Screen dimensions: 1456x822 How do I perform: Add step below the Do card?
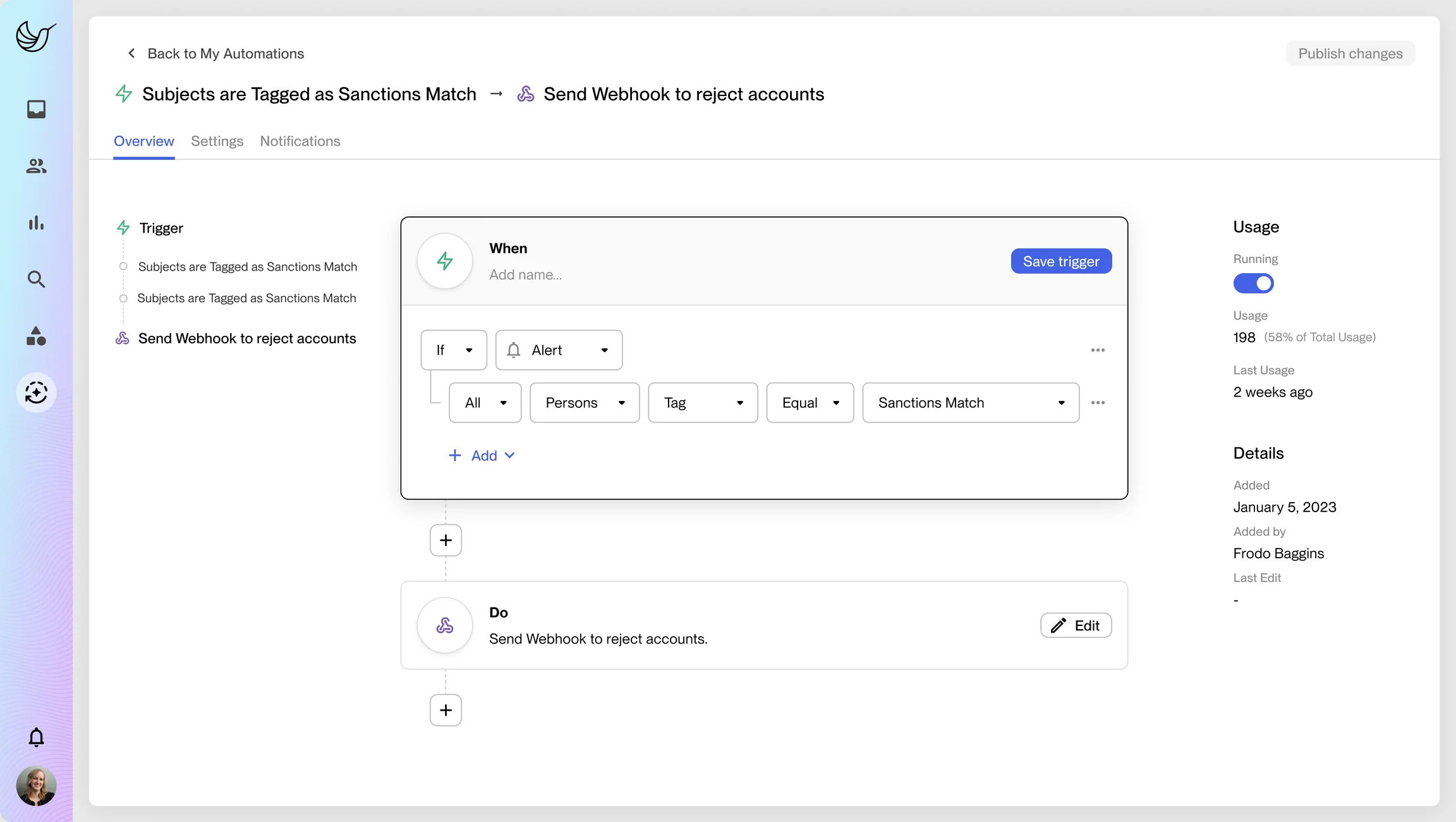pyautogui.click(x=446, y=710)
